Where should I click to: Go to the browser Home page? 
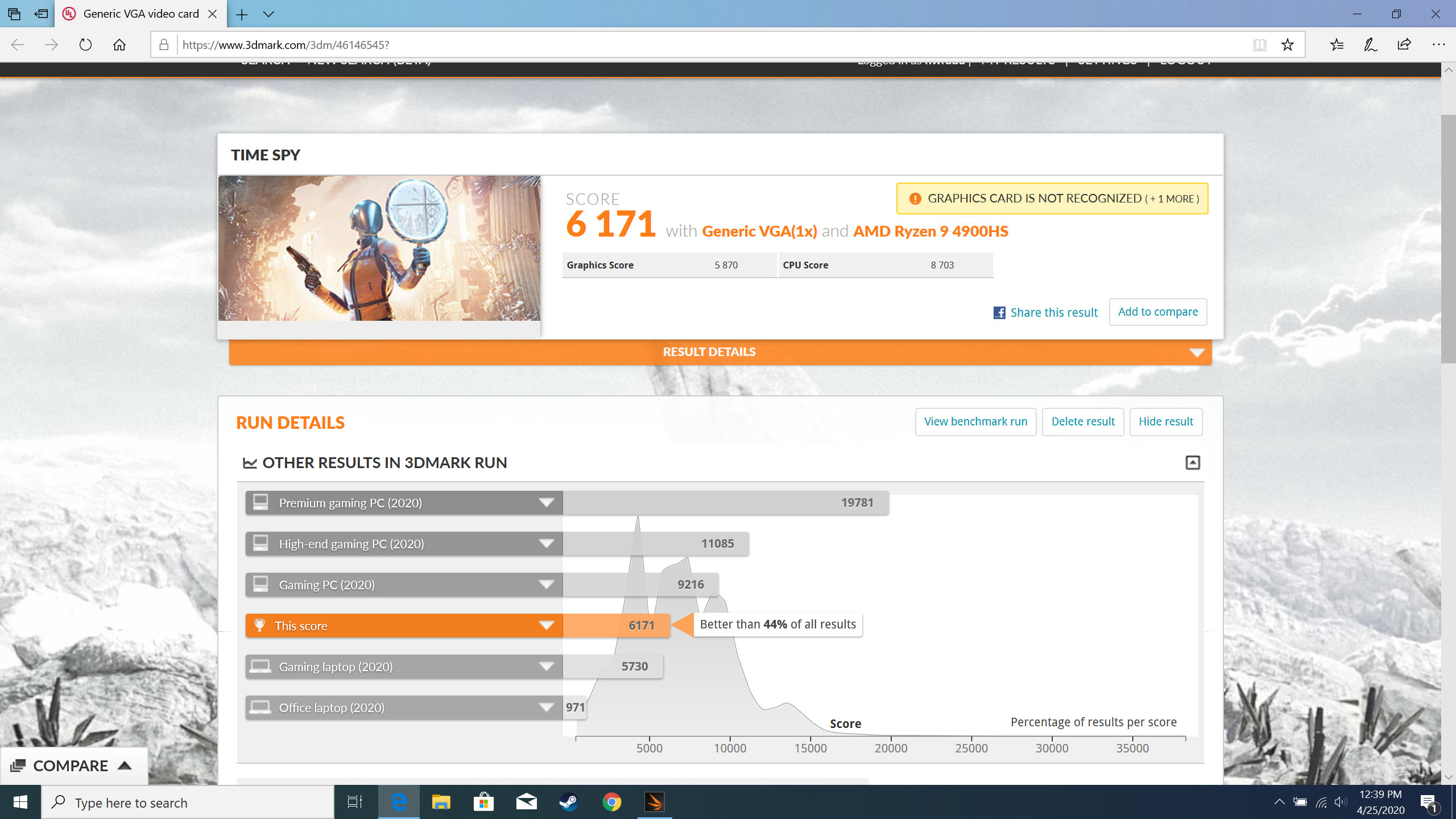119,45
